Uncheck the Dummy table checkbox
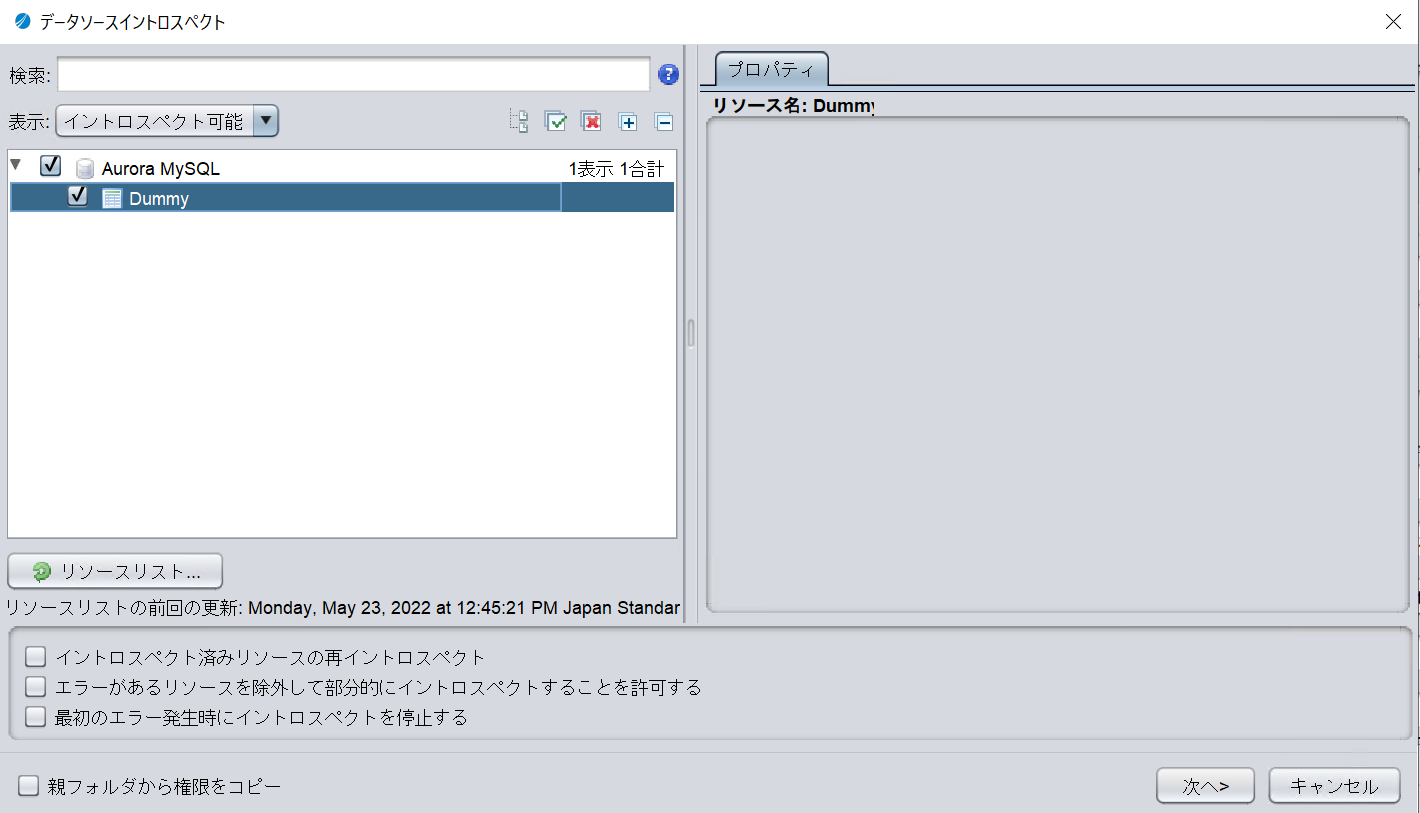The image size is (1420, 813). 78,196
